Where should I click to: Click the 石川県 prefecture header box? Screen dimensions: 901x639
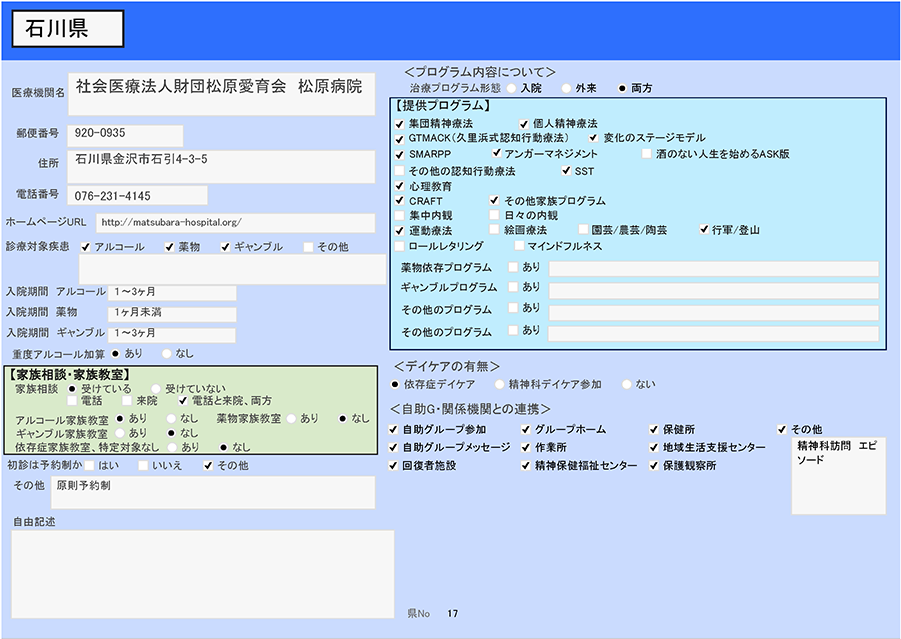(x=67, y=29)
